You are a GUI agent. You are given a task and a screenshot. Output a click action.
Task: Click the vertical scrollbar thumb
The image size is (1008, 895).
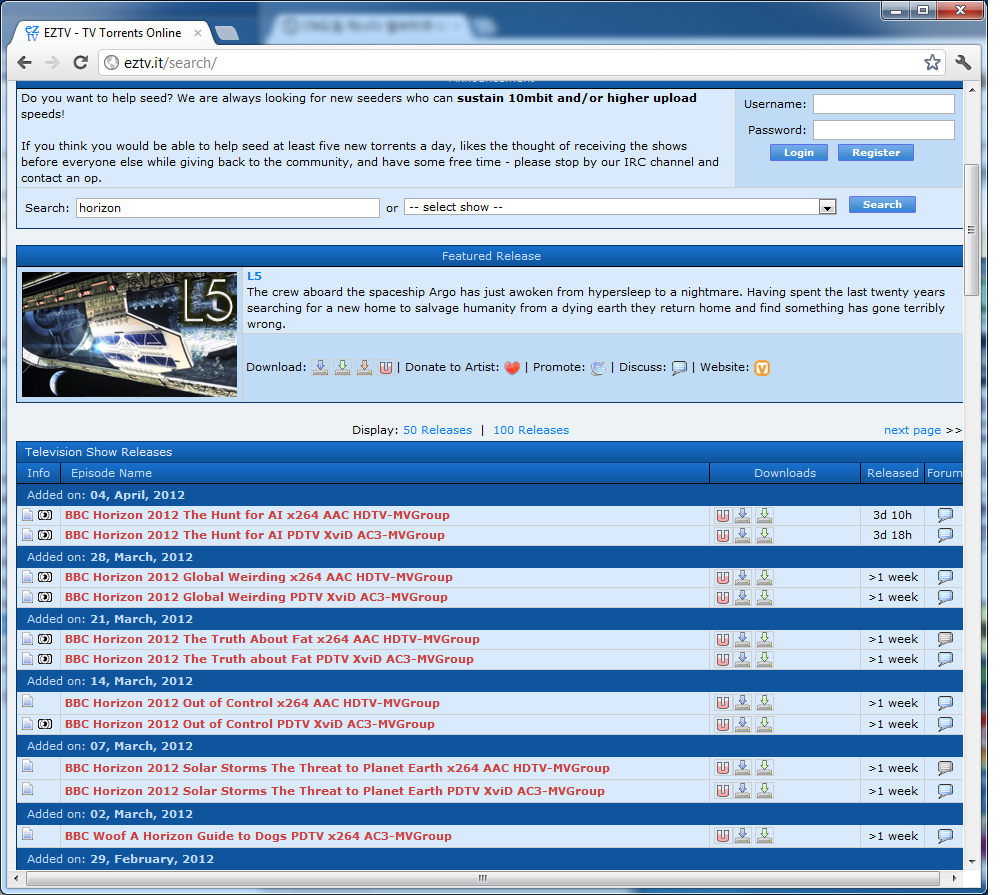click(971, 230)
